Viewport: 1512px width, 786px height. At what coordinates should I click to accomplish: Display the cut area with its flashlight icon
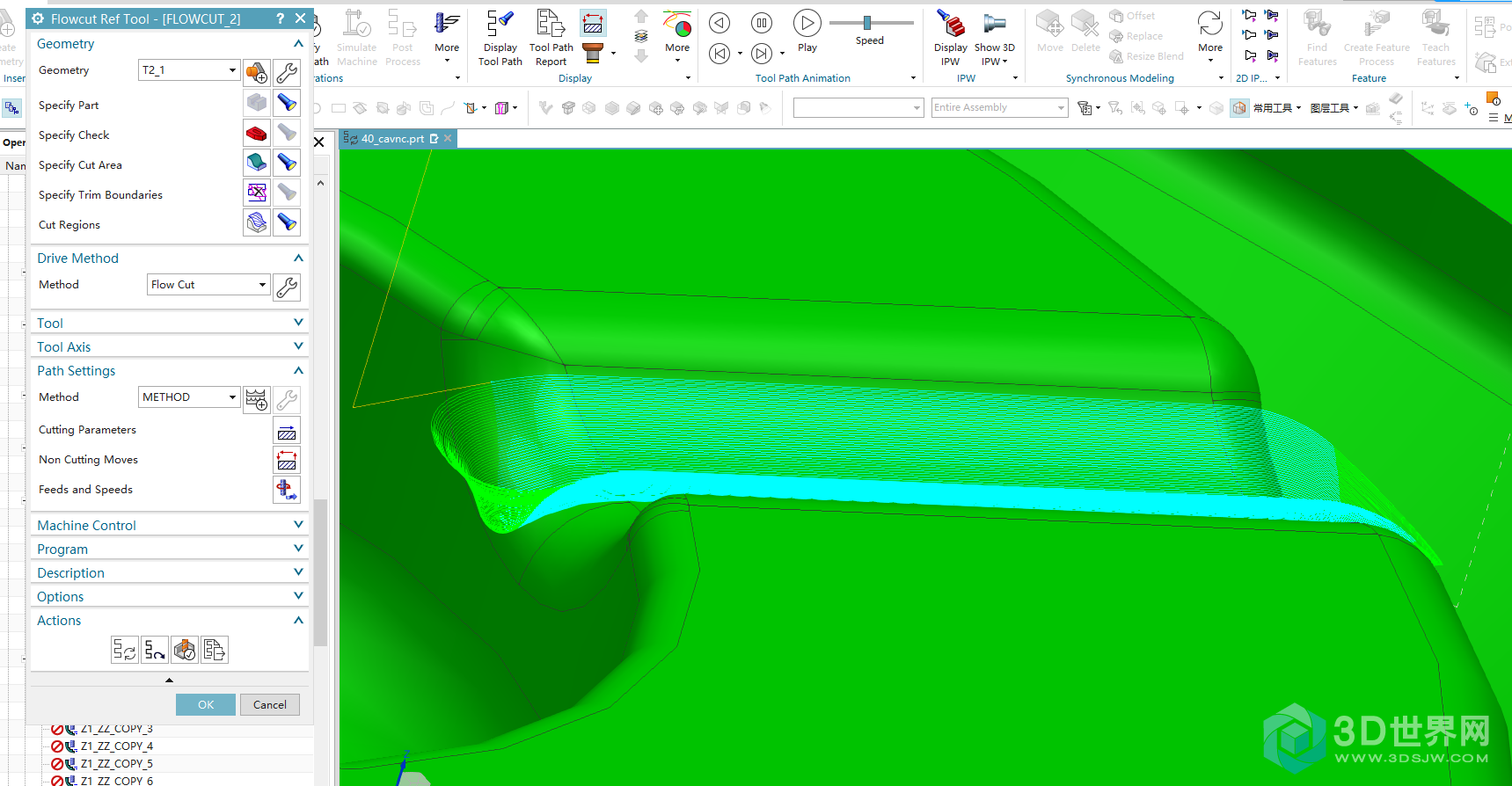pyautogui.click(x=287, y=163)
